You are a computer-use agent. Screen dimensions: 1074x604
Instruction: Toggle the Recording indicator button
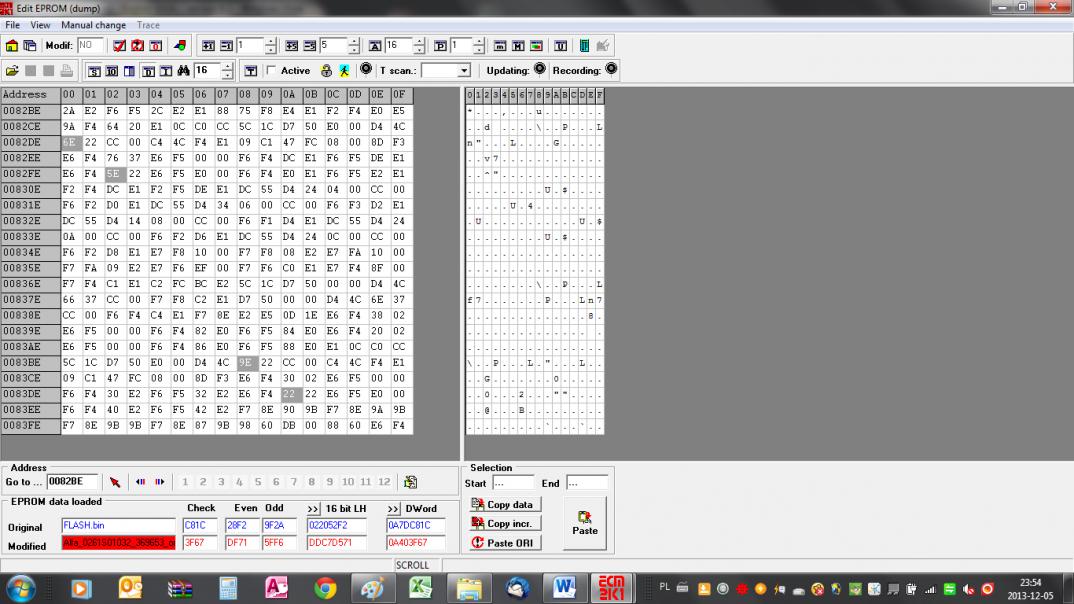pos(611,70)
